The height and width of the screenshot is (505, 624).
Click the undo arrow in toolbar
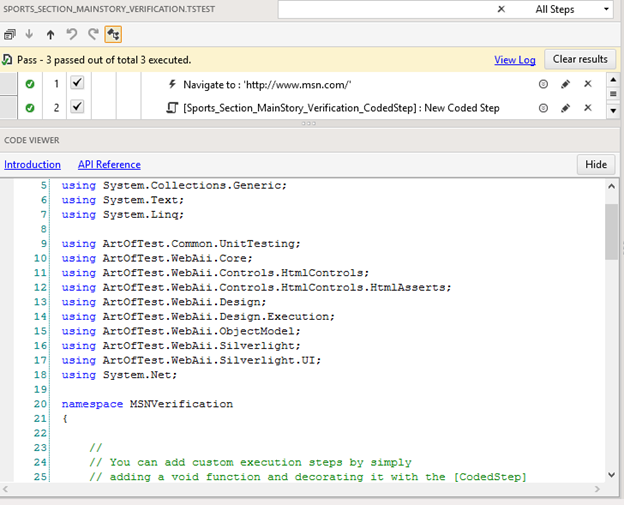pos(72,34)
